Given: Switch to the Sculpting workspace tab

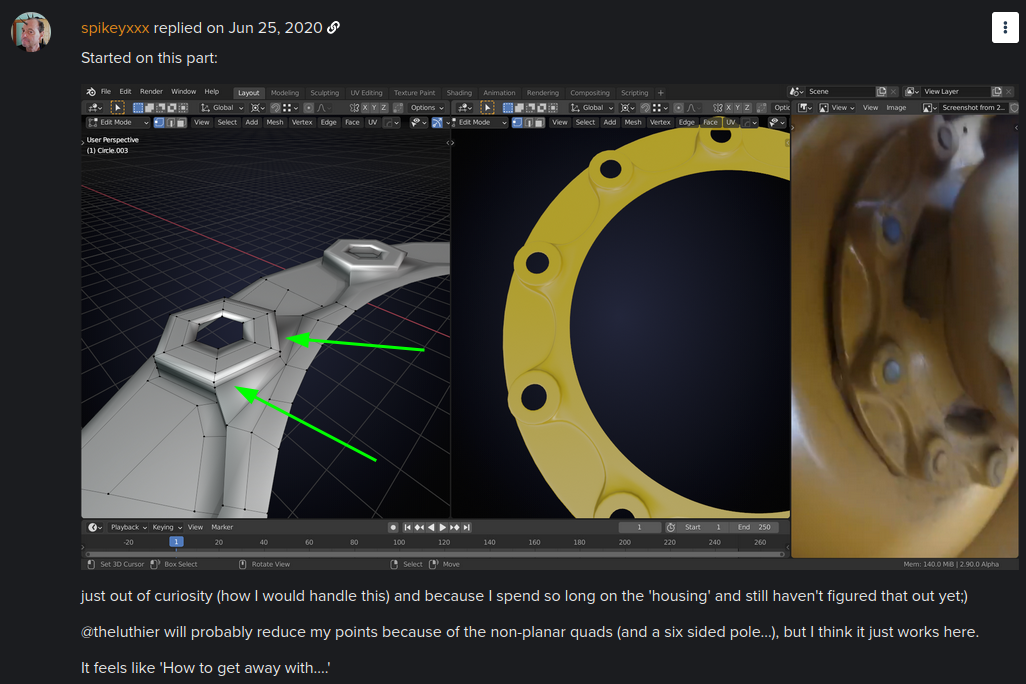Looking at the screenshot, I should (x=324, y=93).
